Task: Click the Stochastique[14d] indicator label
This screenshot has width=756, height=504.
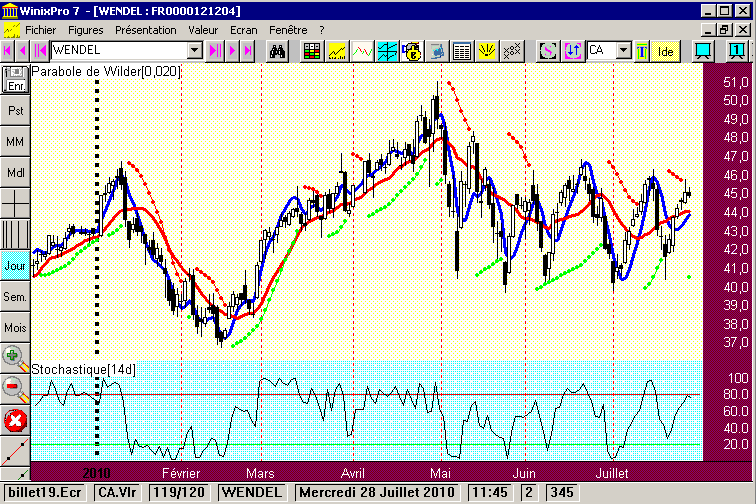Action: click(x=83, y=369)
